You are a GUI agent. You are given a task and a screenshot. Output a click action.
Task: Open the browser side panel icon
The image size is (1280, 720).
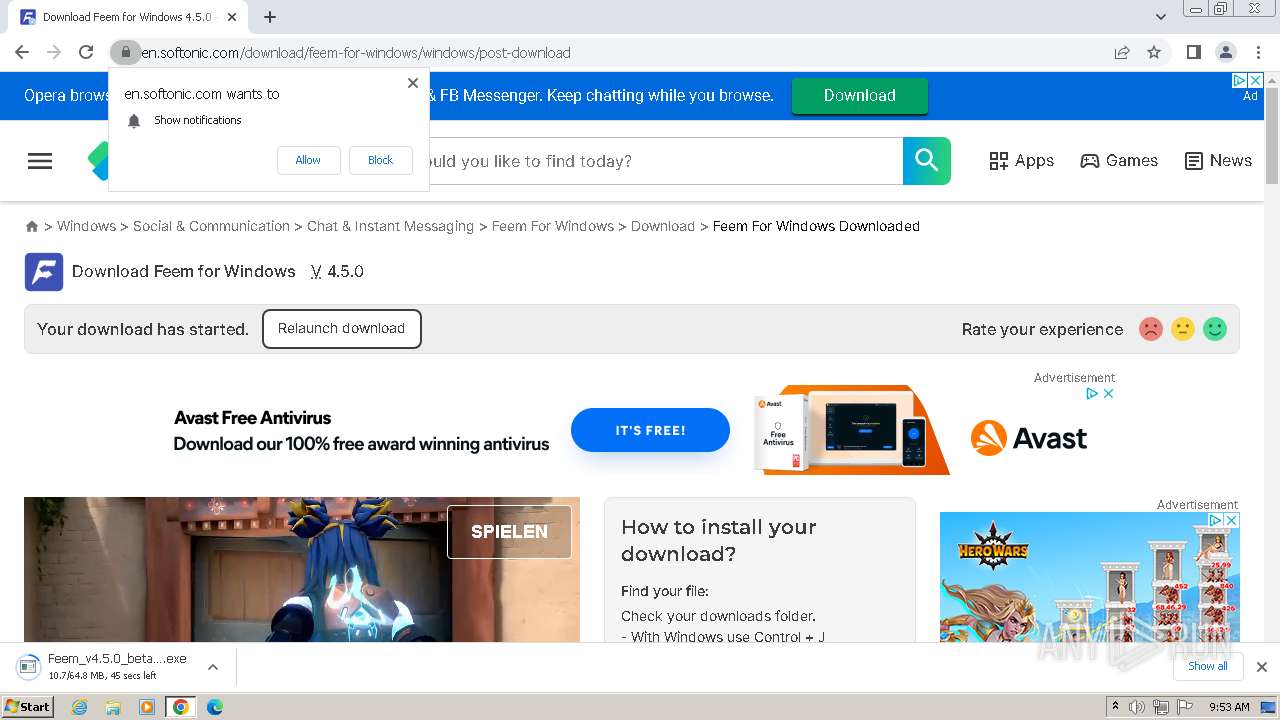1193,52
